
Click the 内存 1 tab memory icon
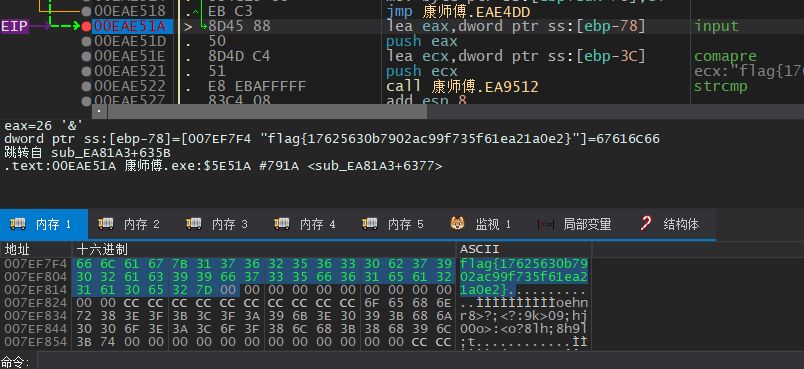click(x=18, y=223)
